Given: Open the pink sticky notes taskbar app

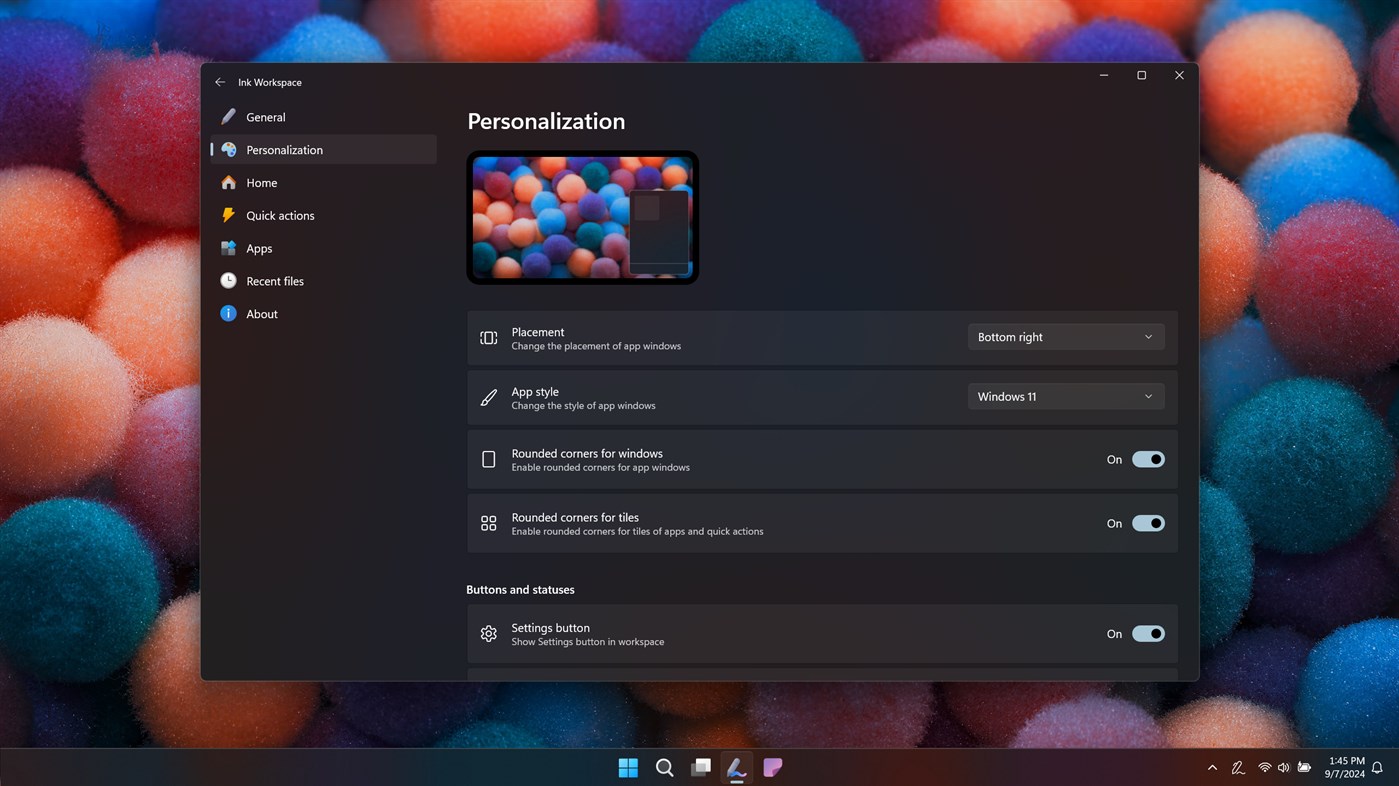Looking at the screenshot, I should (x=773, y=768).
